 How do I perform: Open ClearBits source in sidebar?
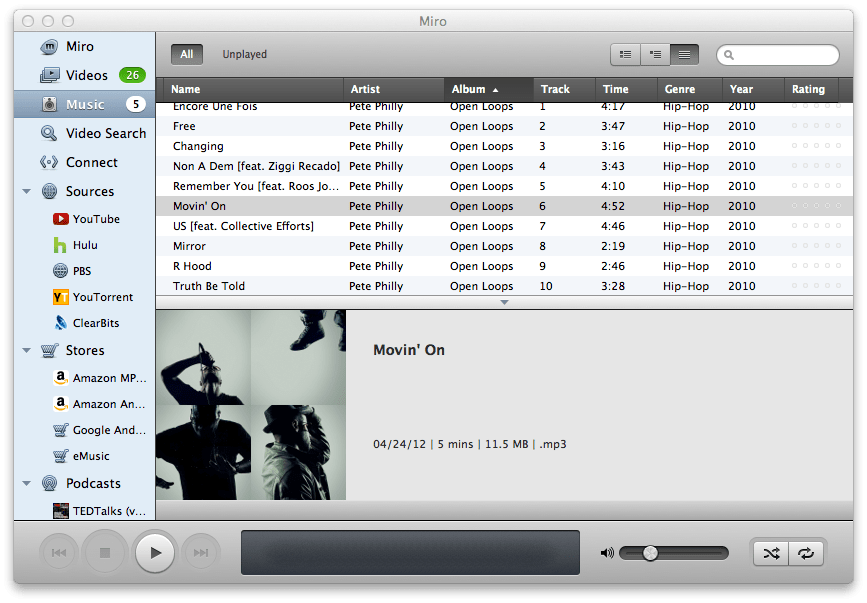pos(87,323)
